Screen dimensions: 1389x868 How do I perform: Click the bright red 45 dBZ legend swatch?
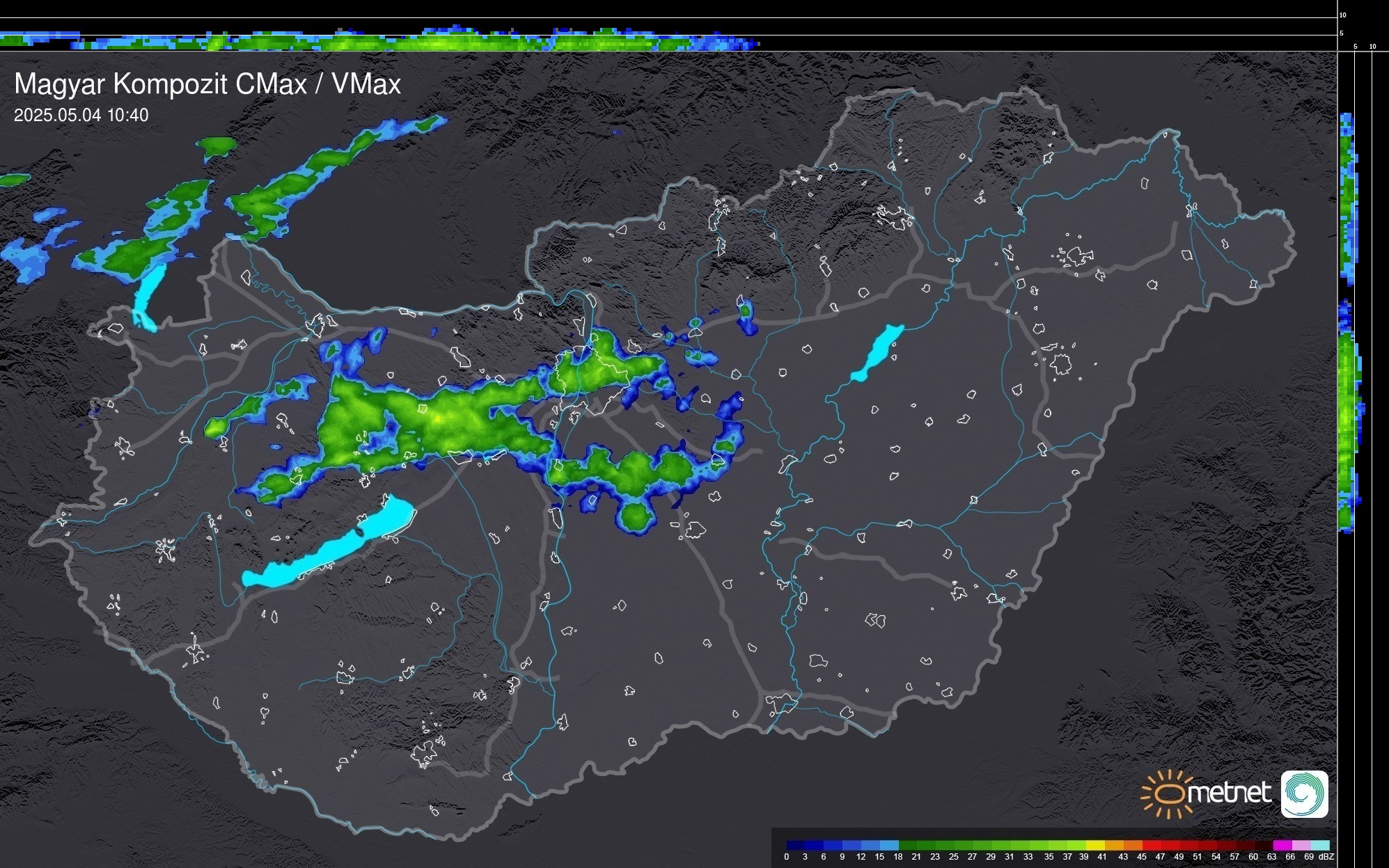pyautogui.click(x=1152, y=845)
